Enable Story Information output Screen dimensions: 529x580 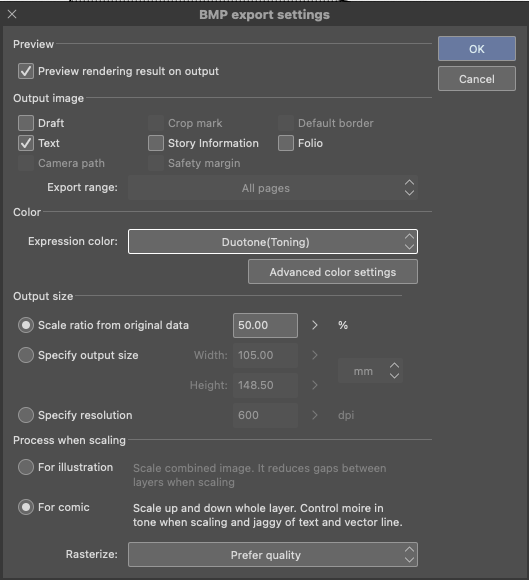(156, 143)
